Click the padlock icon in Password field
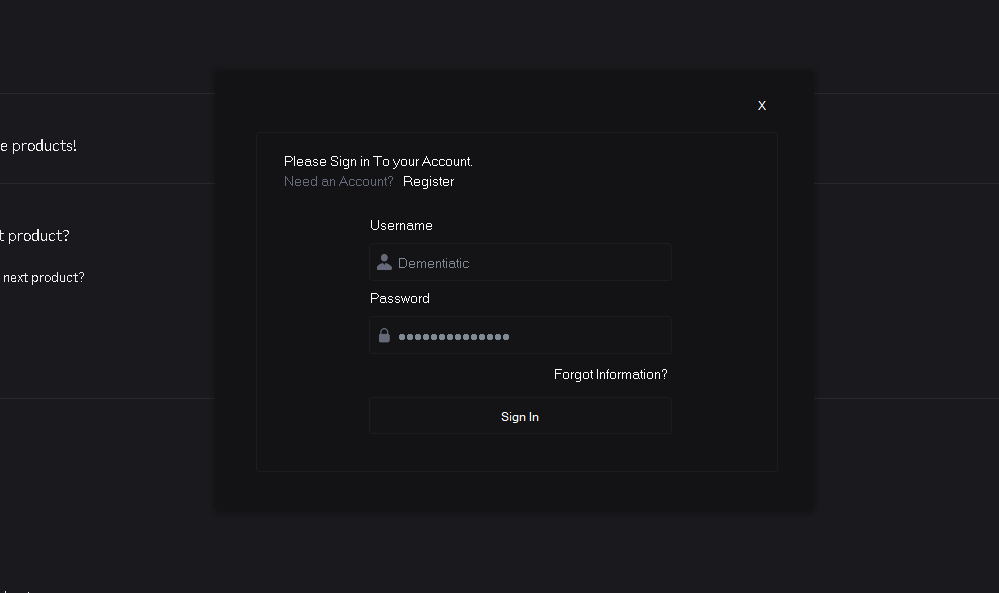 [x=384, y=336]
